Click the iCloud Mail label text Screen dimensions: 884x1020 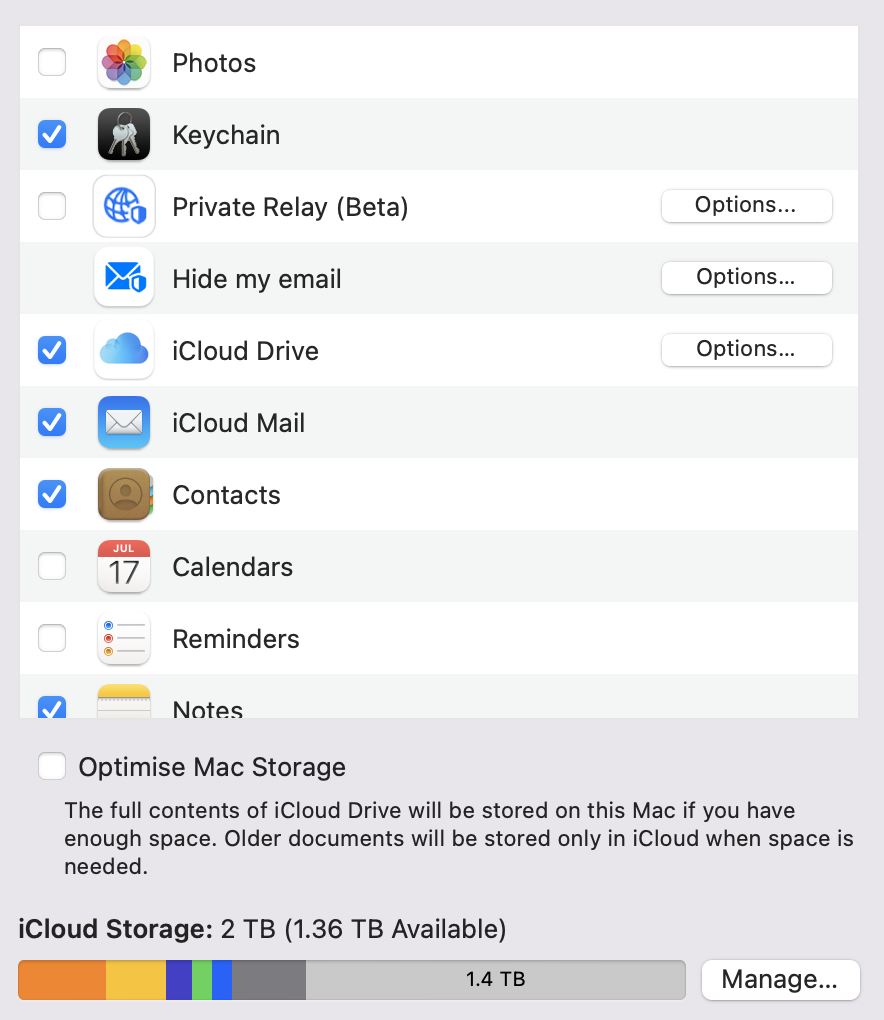pyautogui.click(x=239, y=423)
